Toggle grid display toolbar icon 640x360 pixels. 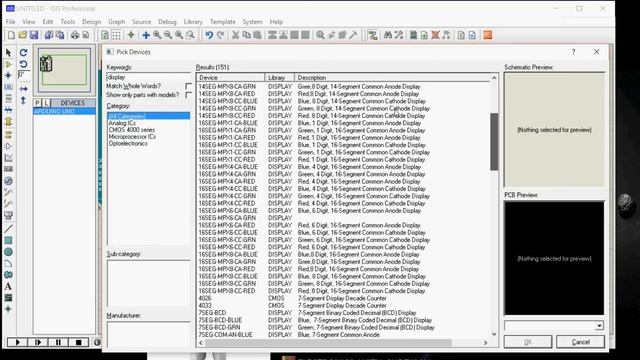116,35
